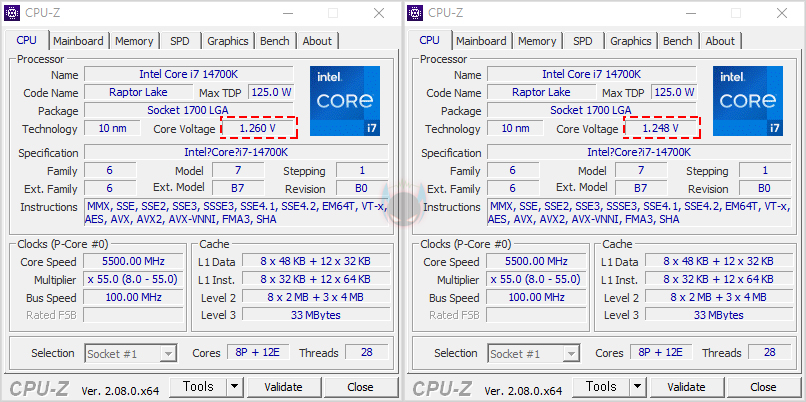Expand Tools dropdown arrow in left window
806x402 pixels.
click(x=235, y=387)
